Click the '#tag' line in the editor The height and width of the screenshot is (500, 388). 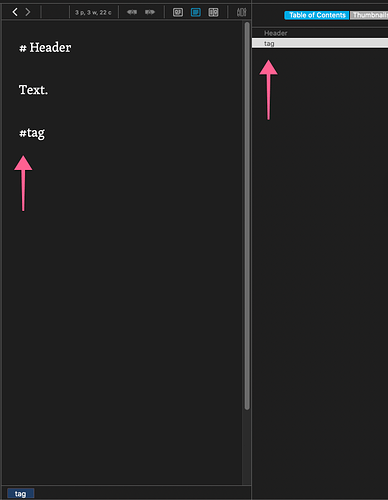pos(32,133)
